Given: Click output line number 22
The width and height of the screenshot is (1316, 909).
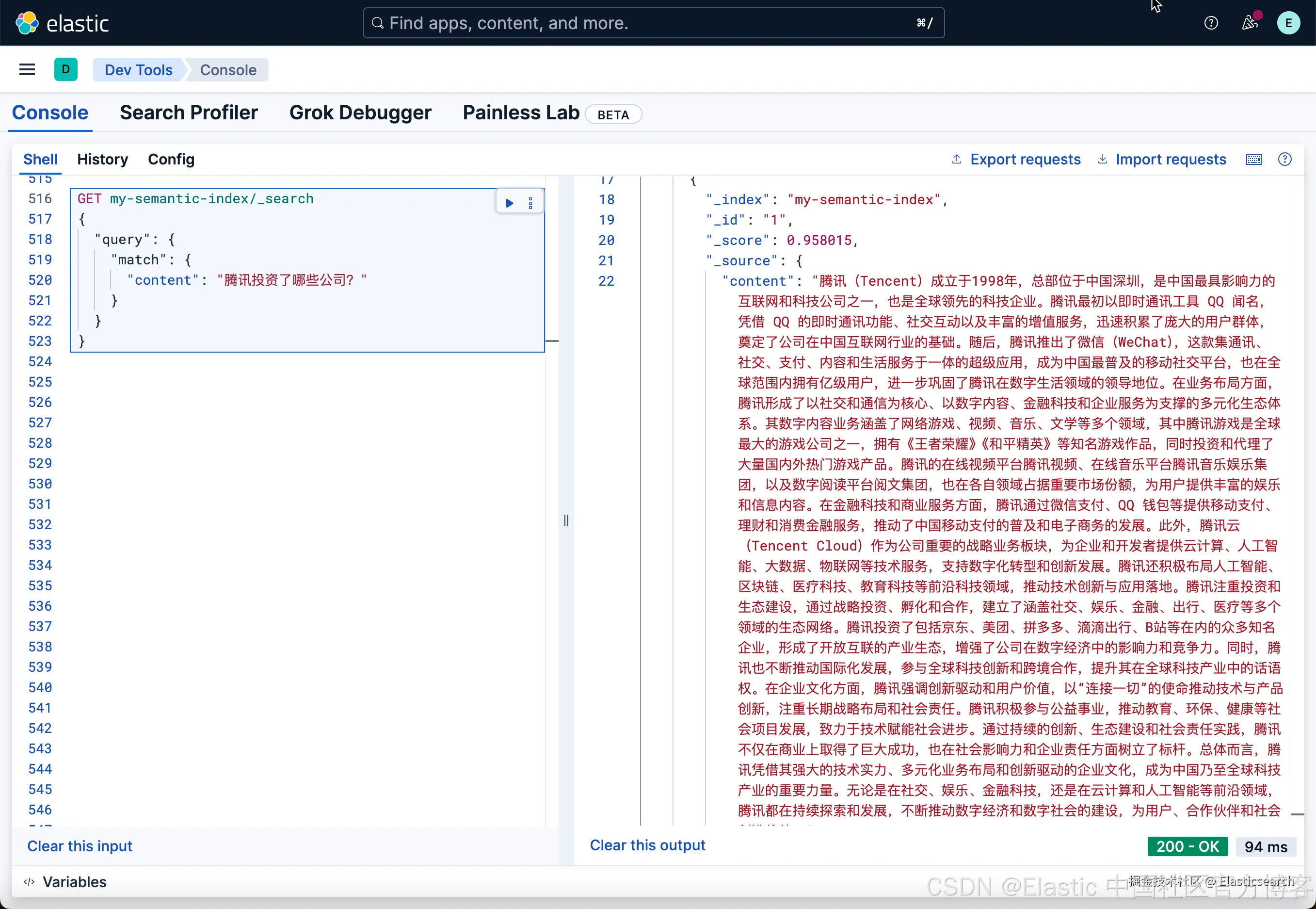Looking at the screenshot, I should click(x=606, y=281).
